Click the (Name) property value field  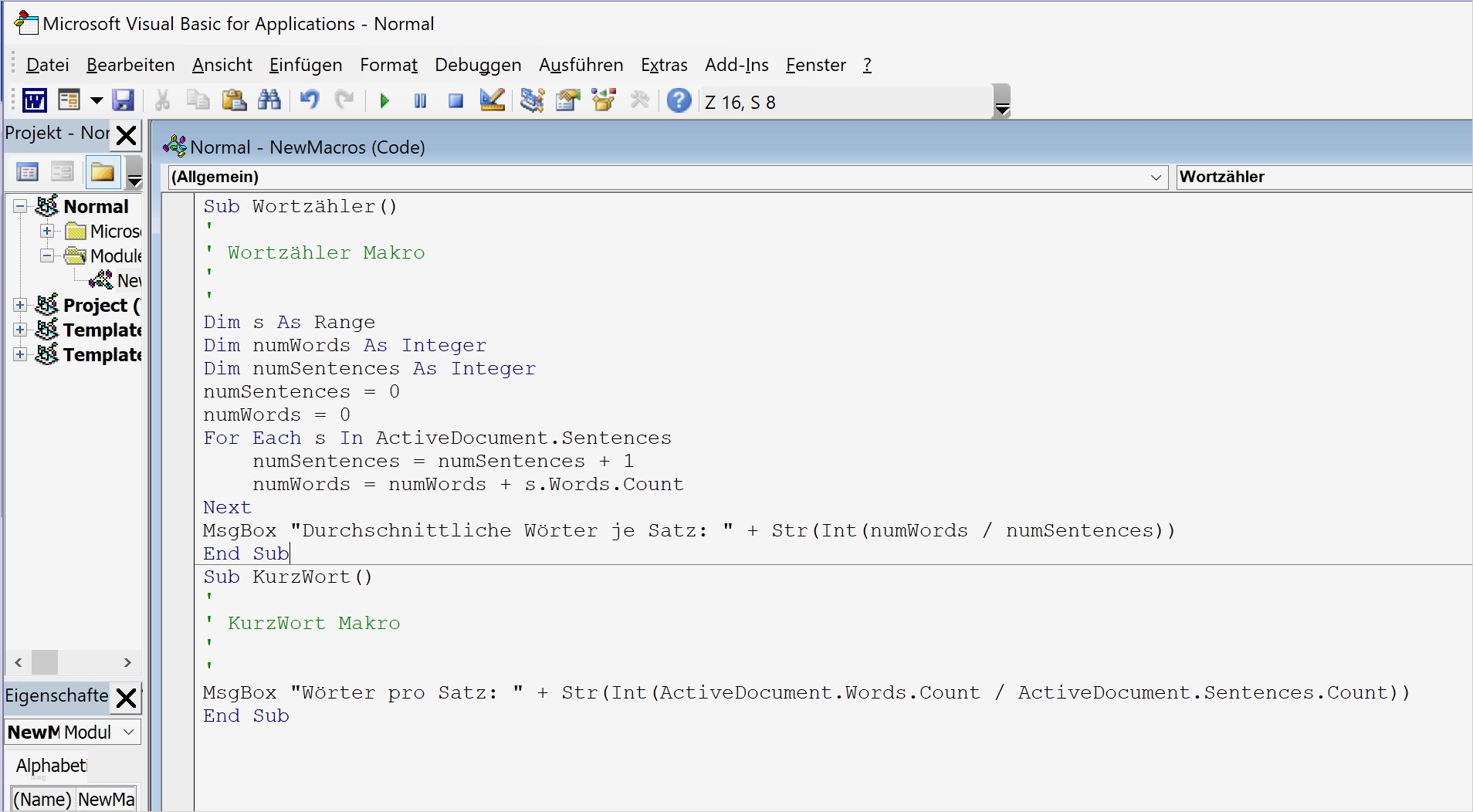tap(107, 800)
